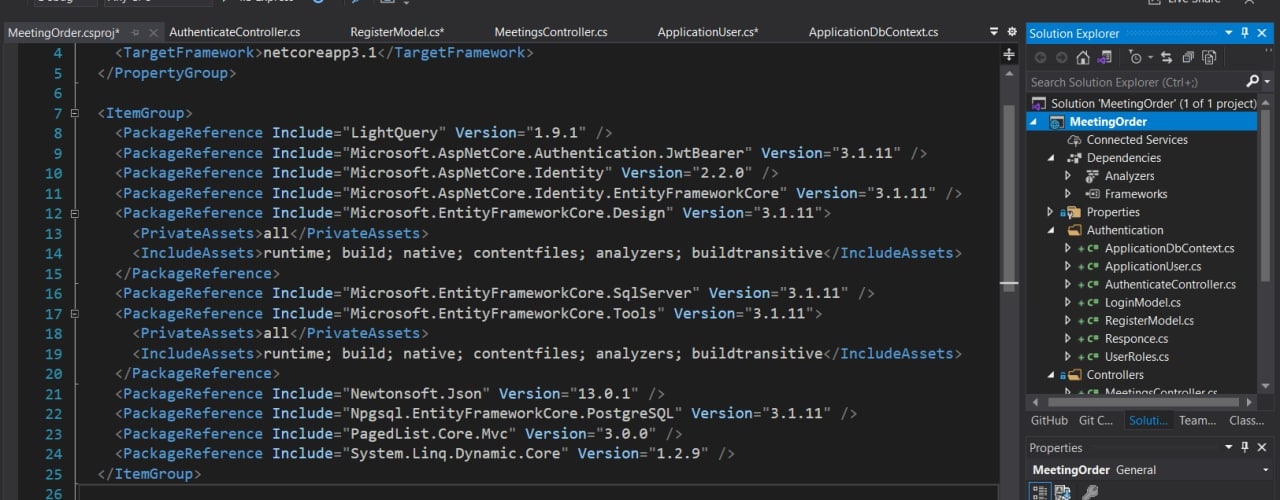Viewport: 1280px width, 500px height.
Task: Close the Solution Explorer panel
Action: [x=1264, y=33]
